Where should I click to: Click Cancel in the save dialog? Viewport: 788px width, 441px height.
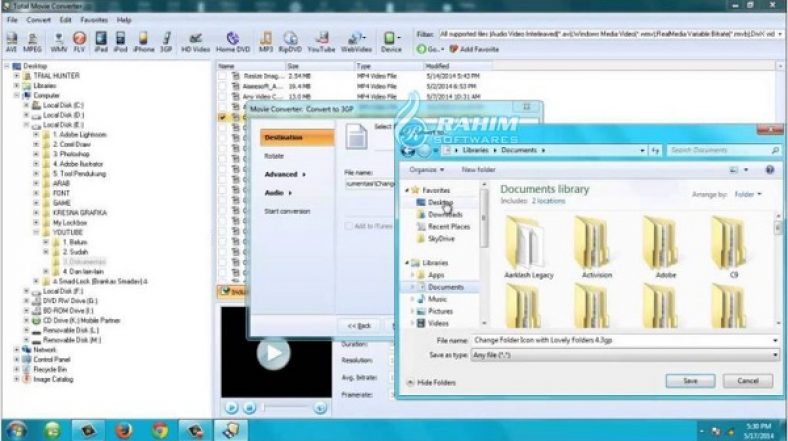(748, 381)
